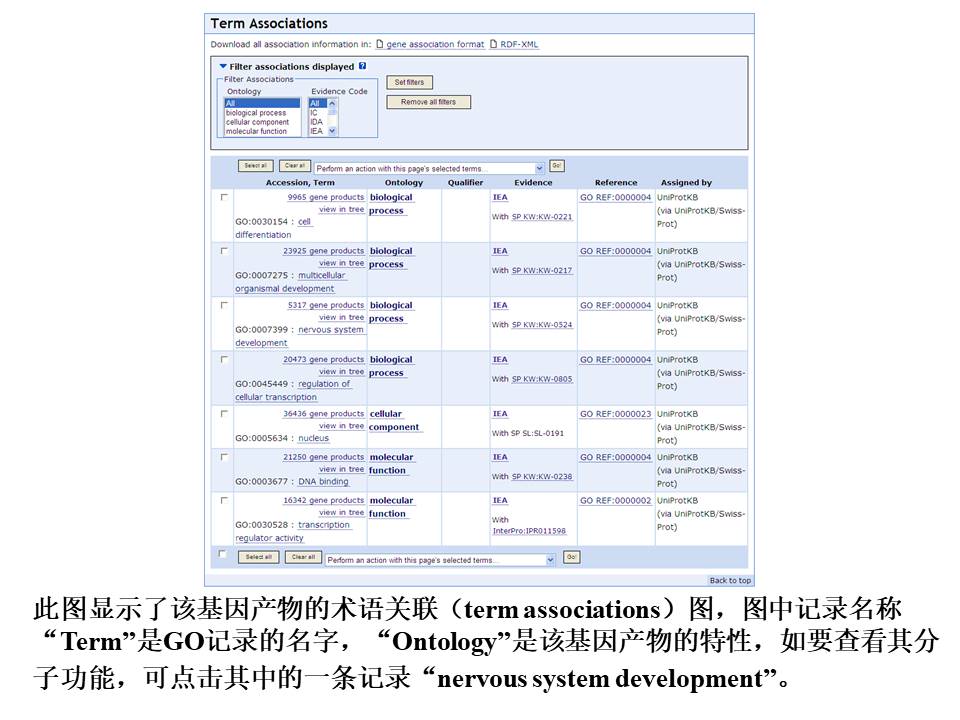
Task: Collapse the Filter associations displayed section
Action: pos(223,67)
